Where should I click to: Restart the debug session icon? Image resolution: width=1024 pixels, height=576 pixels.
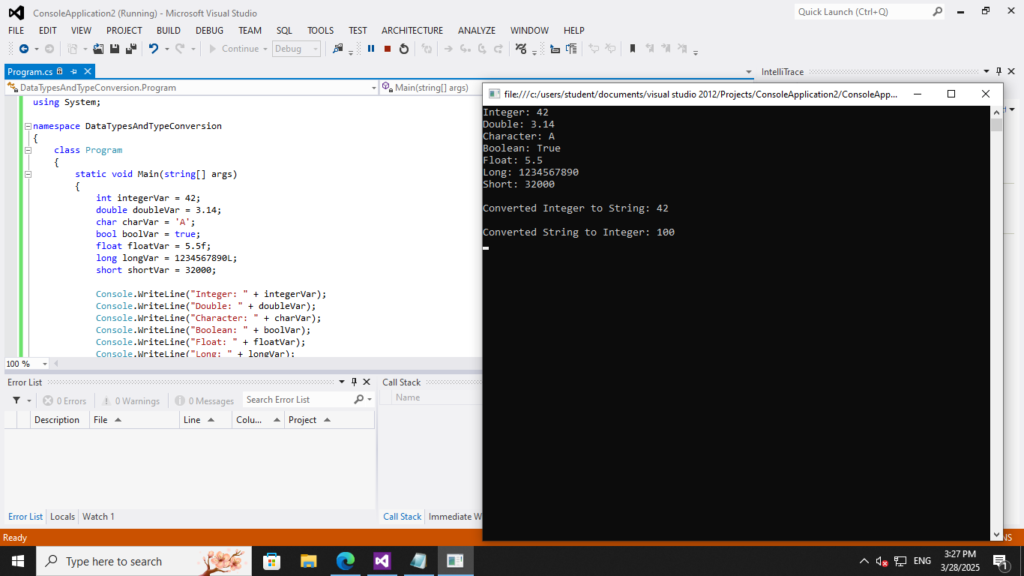[404, 49]
